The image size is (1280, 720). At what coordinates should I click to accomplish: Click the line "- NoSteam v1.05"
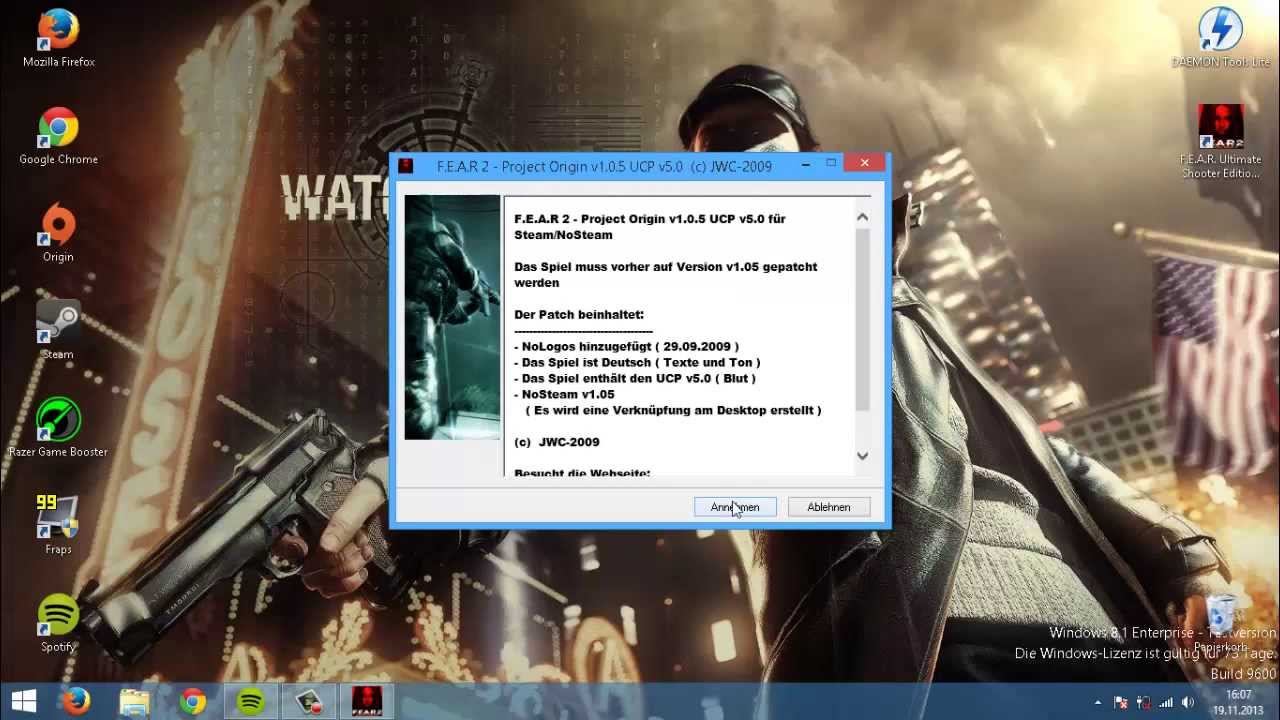[x=564, y=394]
